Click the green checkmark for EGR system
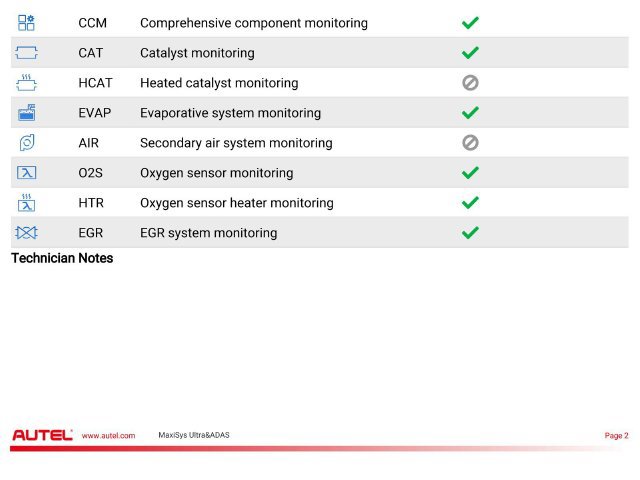Screen dimensions: 640x480 click(470, 233)
